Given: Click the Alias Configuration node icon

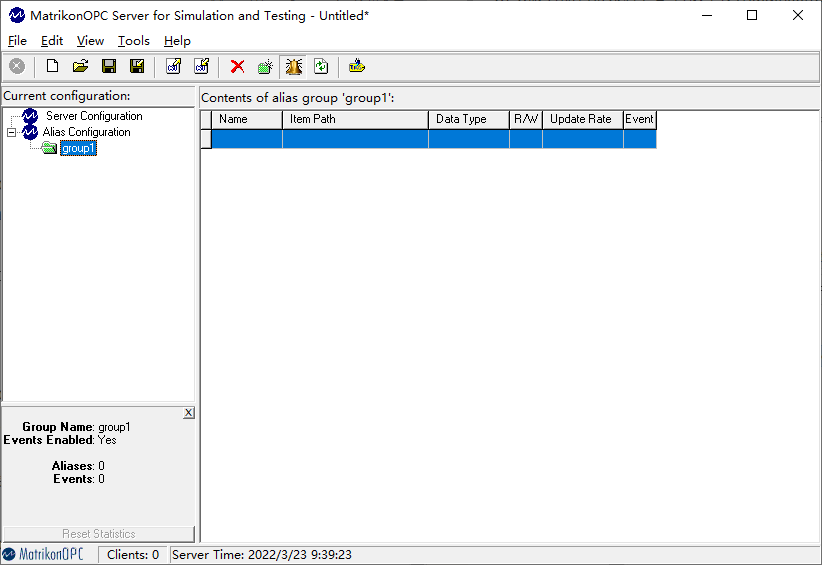Looking at the screenshot, I should coord(30,132).
